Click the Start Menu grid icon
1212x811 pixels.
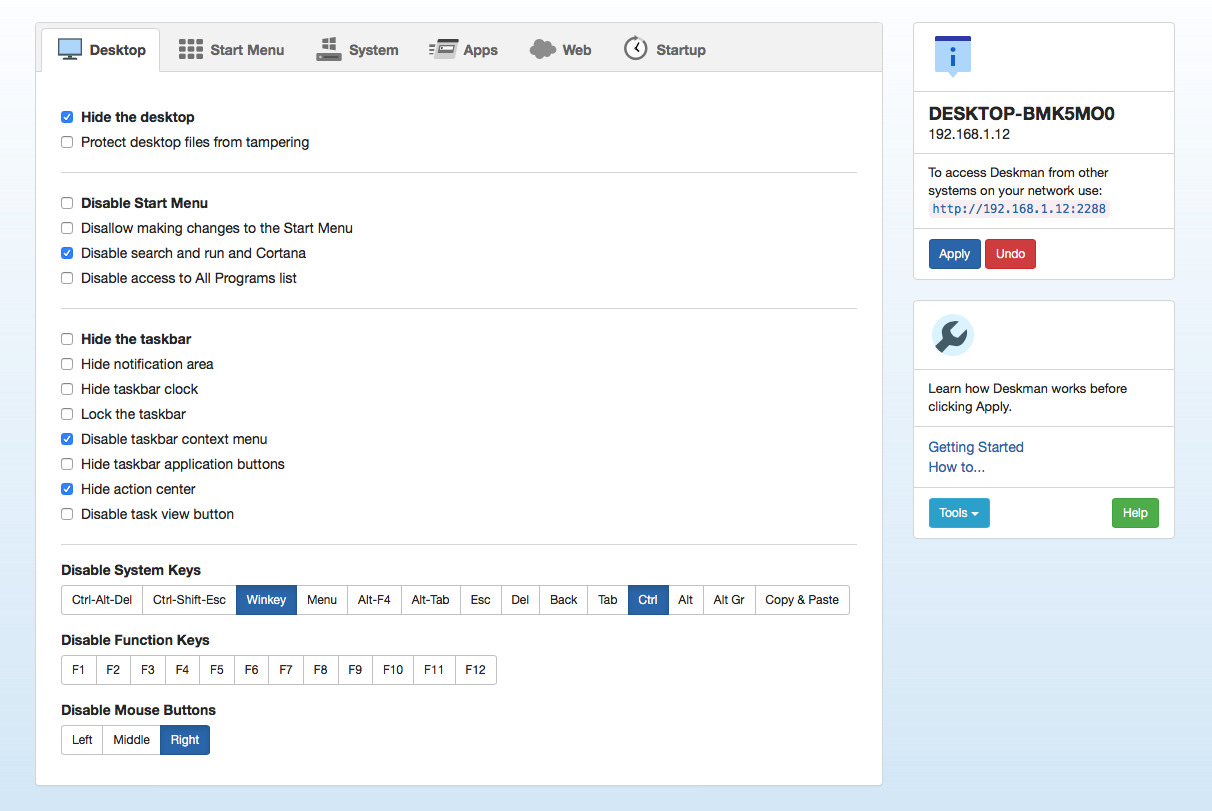coord(191,49)
